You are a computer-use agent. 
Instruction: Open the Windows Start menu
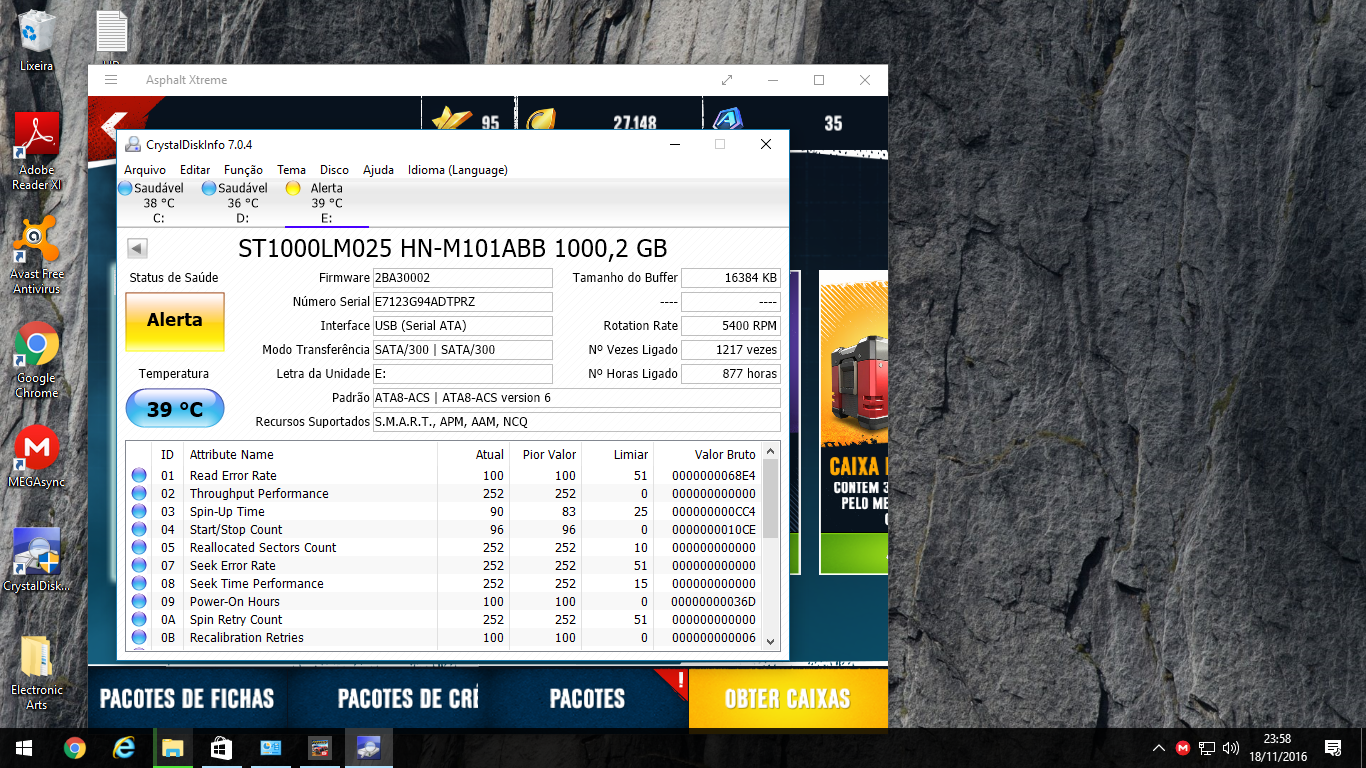24,748
